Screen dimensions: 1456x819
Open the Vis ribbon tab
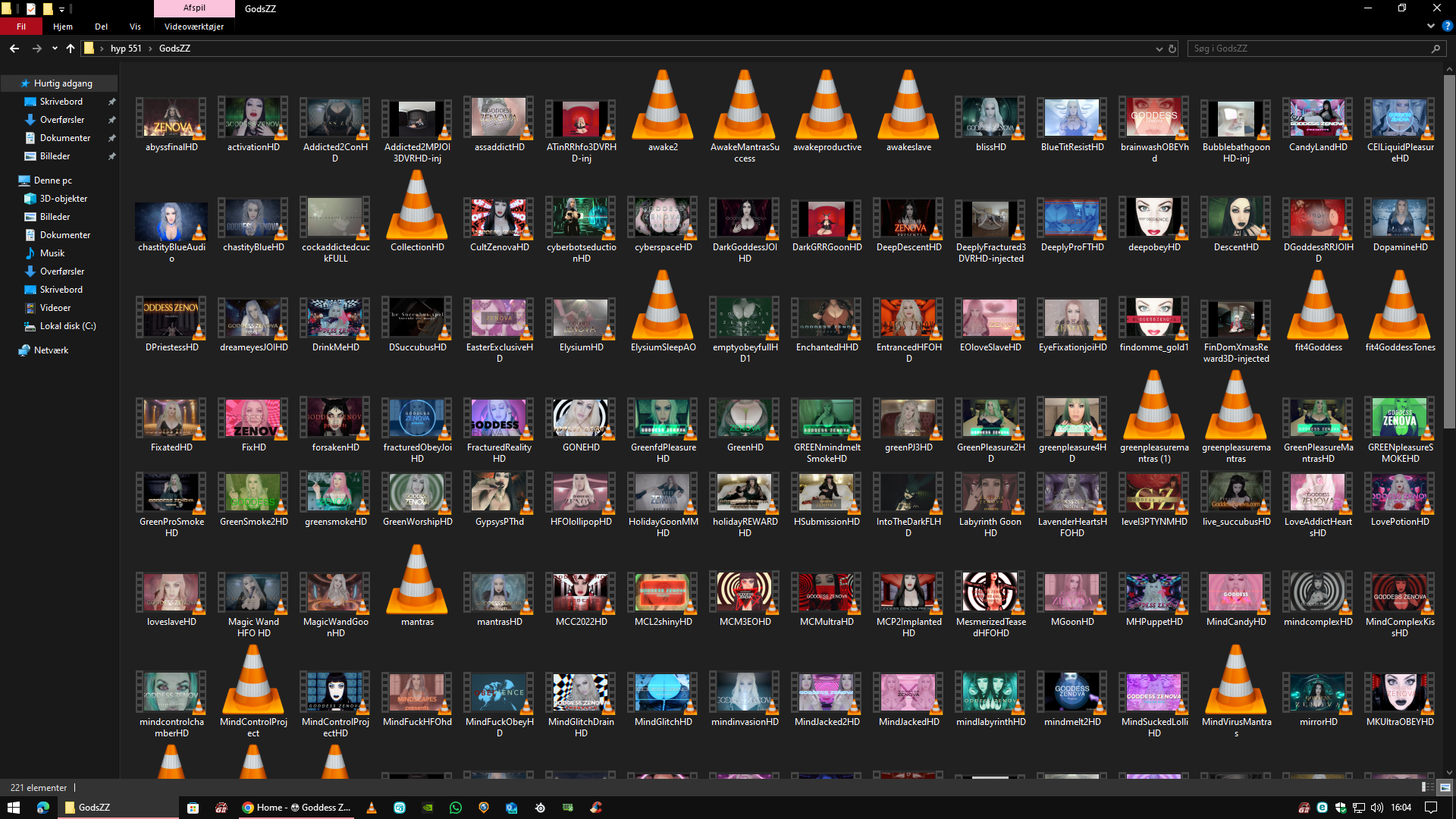click(x=135, y=27)
